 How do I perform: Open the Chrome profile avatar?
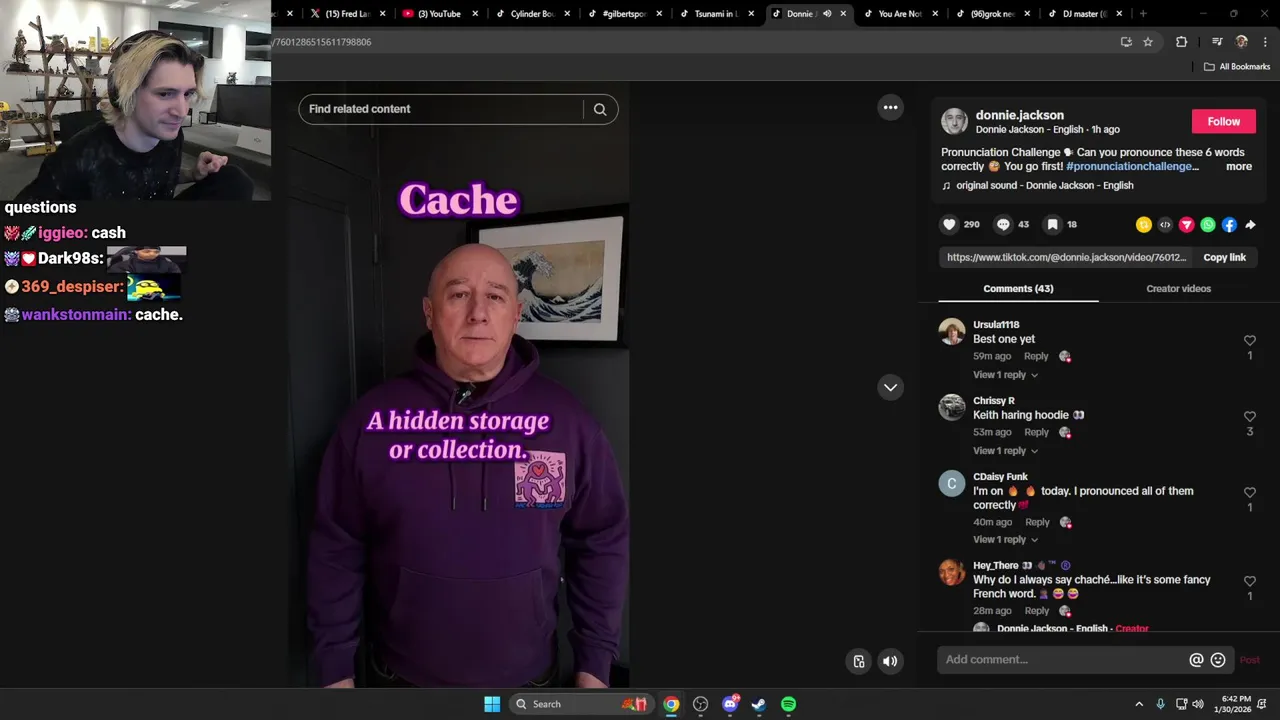point(1242,42)
